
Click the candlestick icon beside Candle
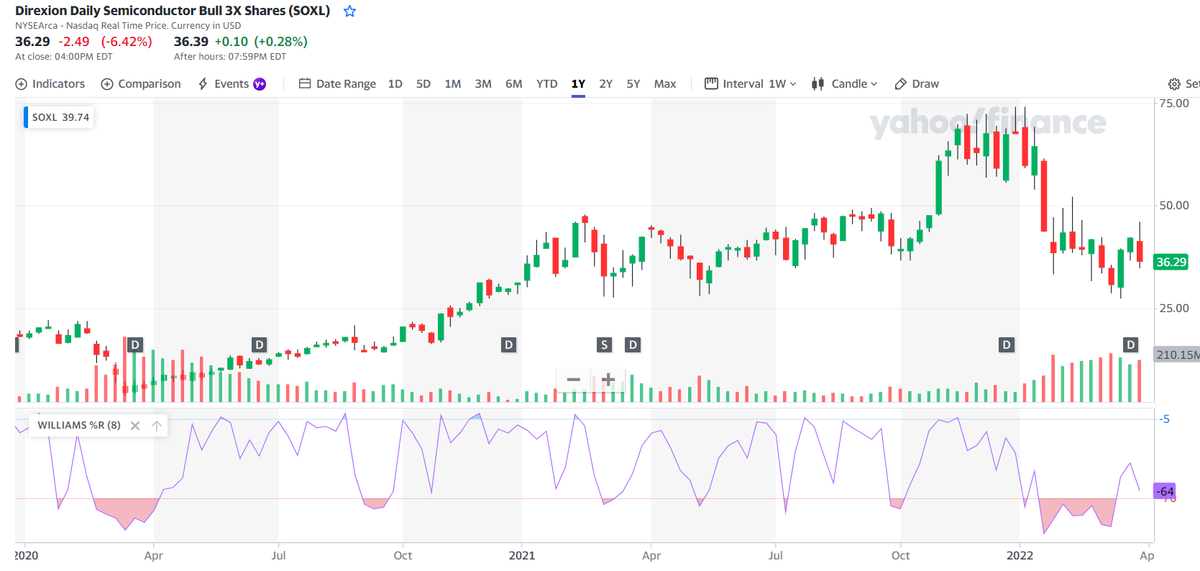coord(818,84)
